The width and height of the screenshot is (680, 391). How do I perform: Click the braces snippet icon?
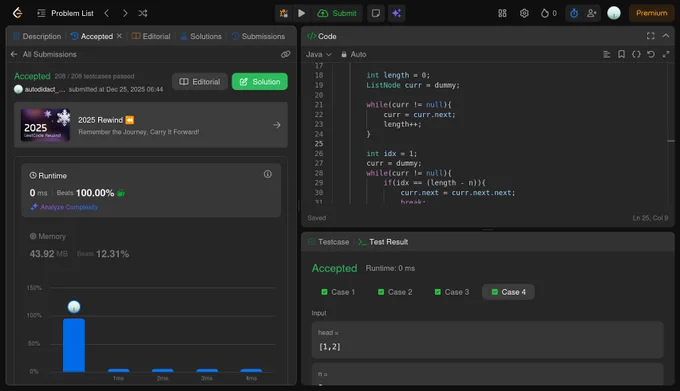click(x=636, y=54)
